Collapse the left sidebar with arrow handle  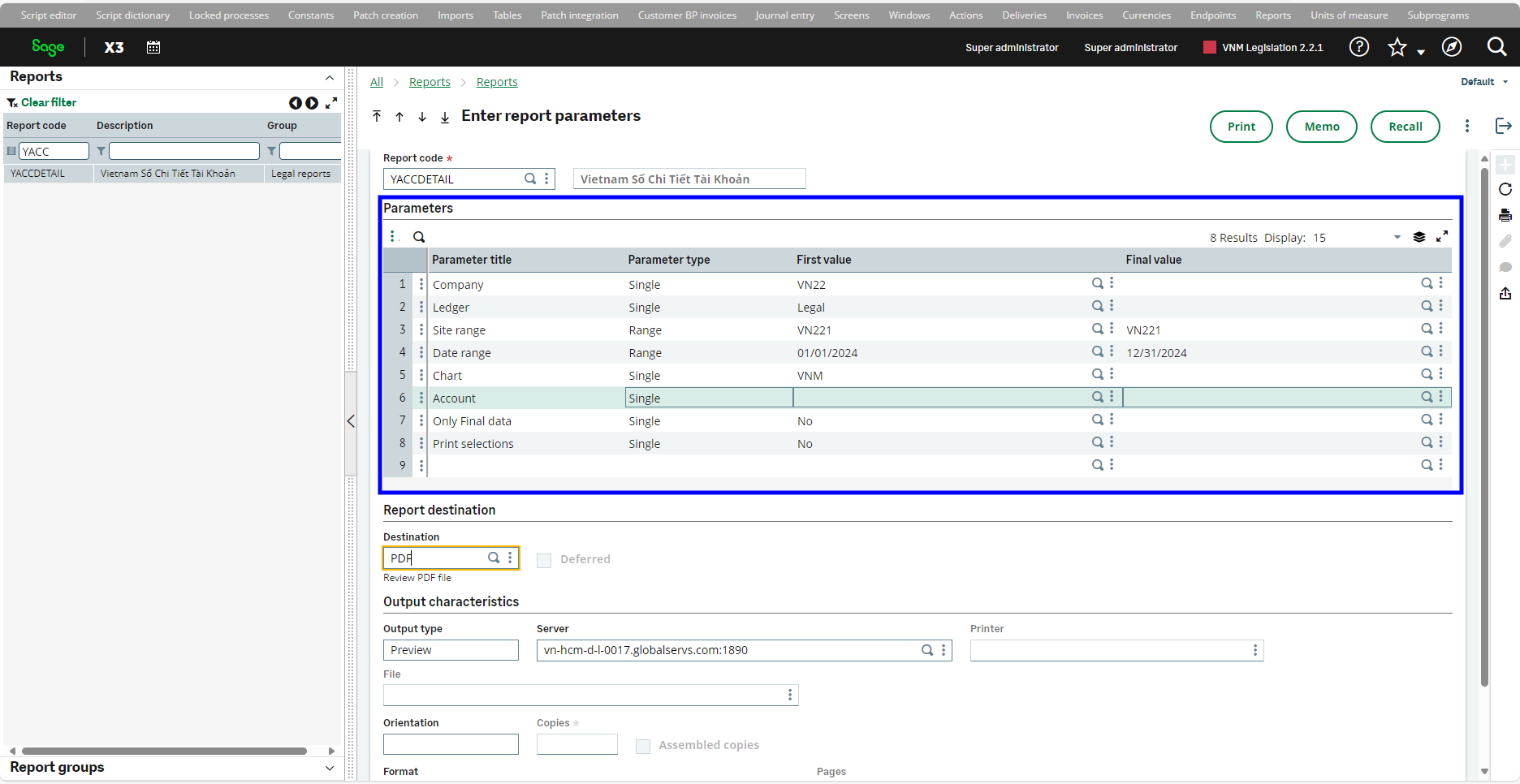click(x=351, y=421)
